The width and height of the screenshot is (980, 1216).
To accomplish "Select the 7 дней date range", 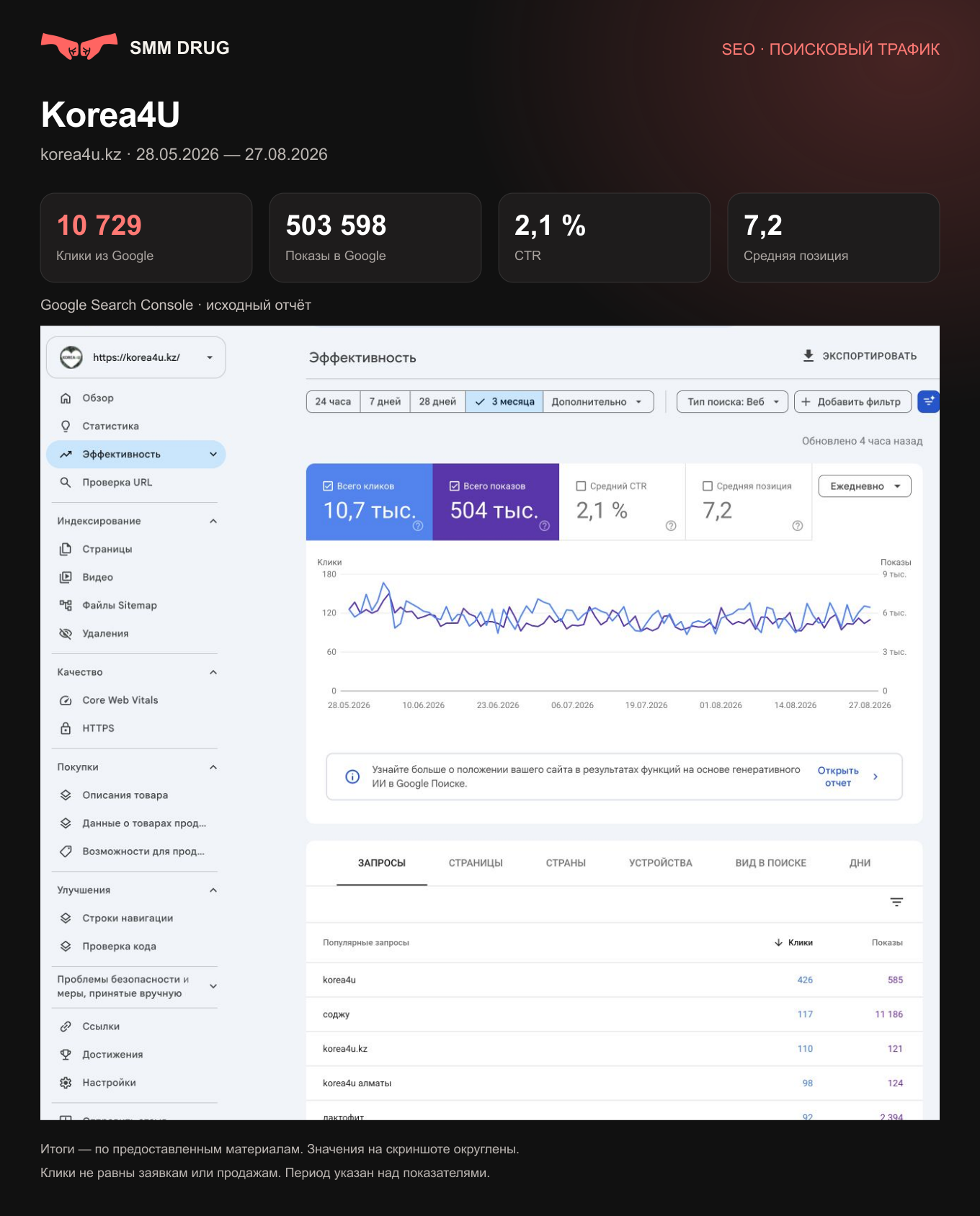I will [x=385, y=402].
